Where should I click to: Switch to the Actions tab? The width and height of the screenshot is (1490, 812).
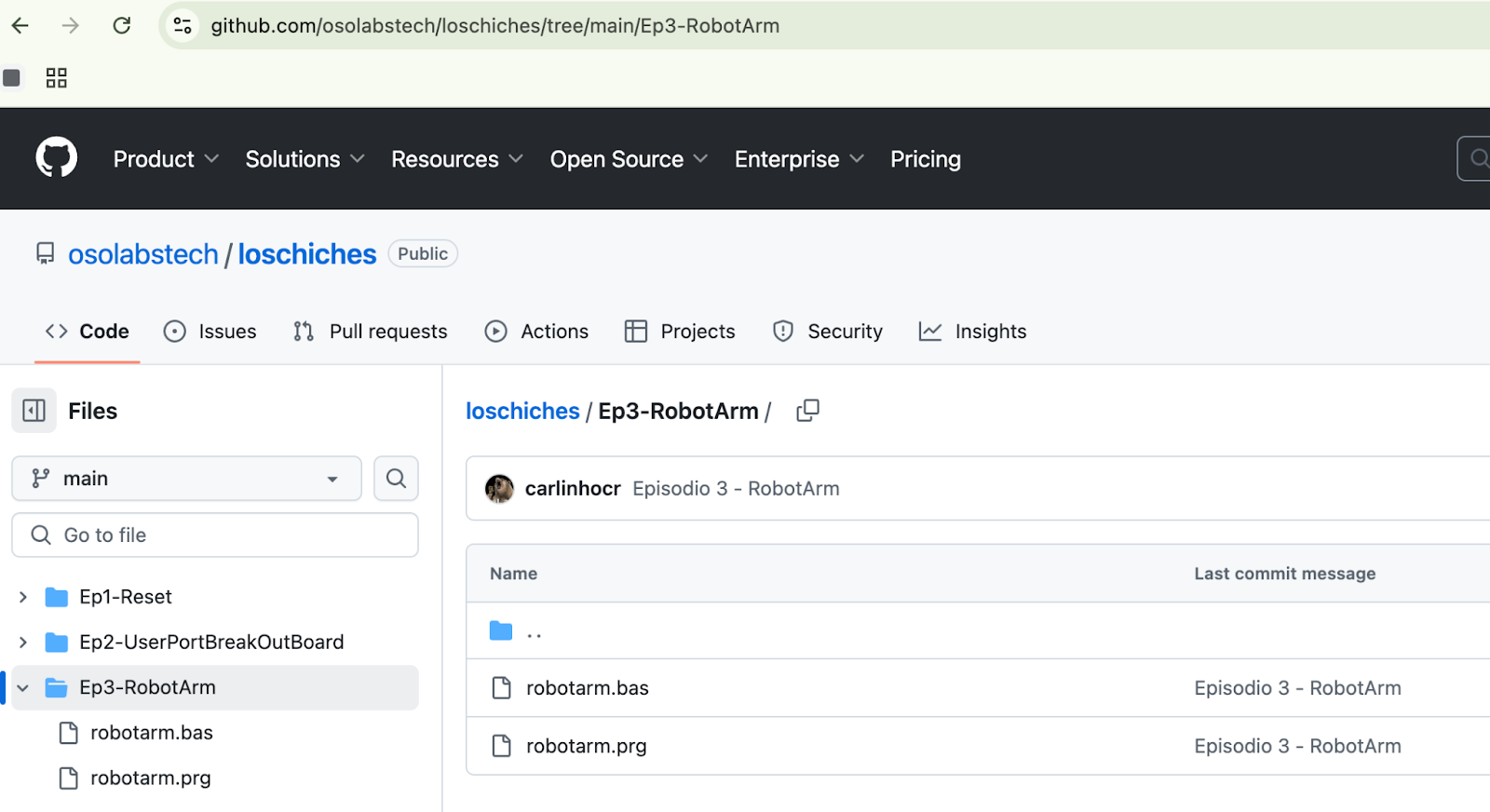coord(537,332)
